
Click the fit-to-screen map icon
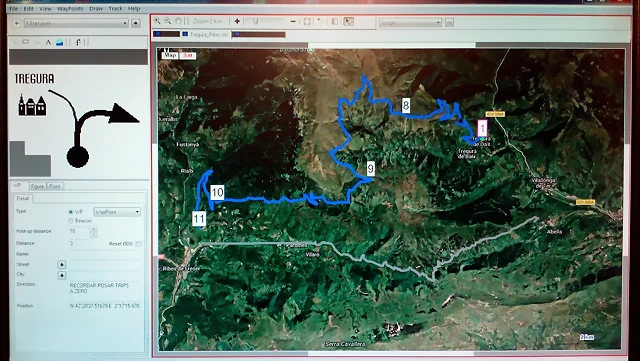coord(307,21)
